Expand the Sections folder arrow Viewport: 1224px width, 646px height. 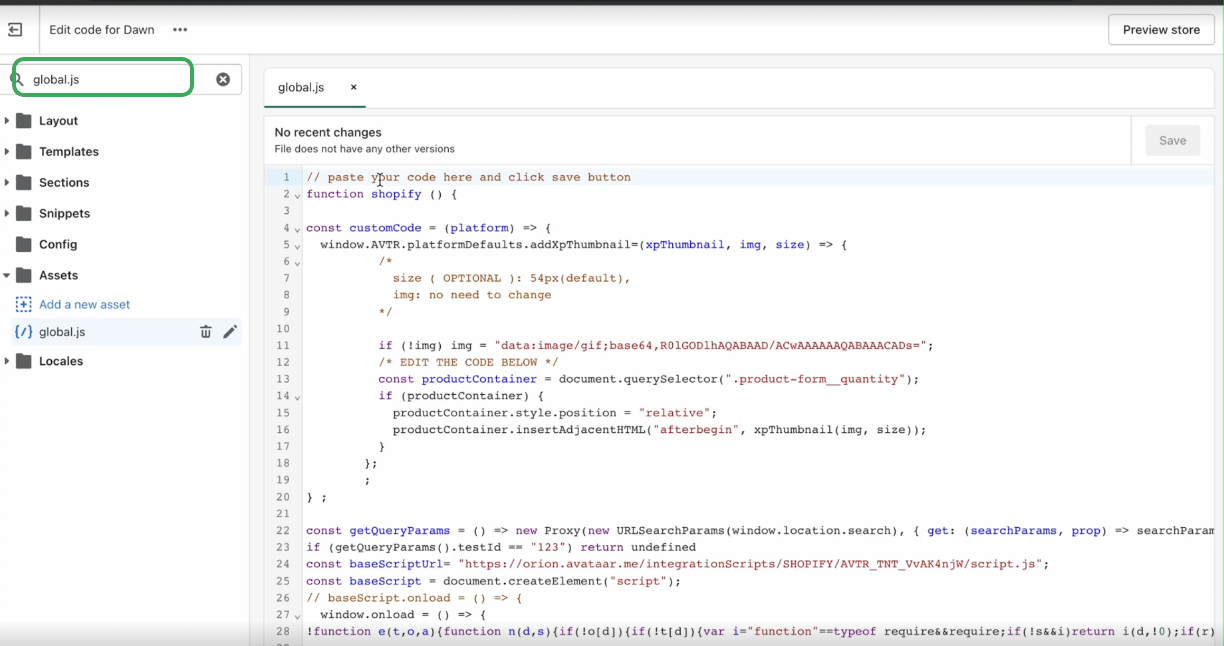pyautogui.click(x=7, y=183)
